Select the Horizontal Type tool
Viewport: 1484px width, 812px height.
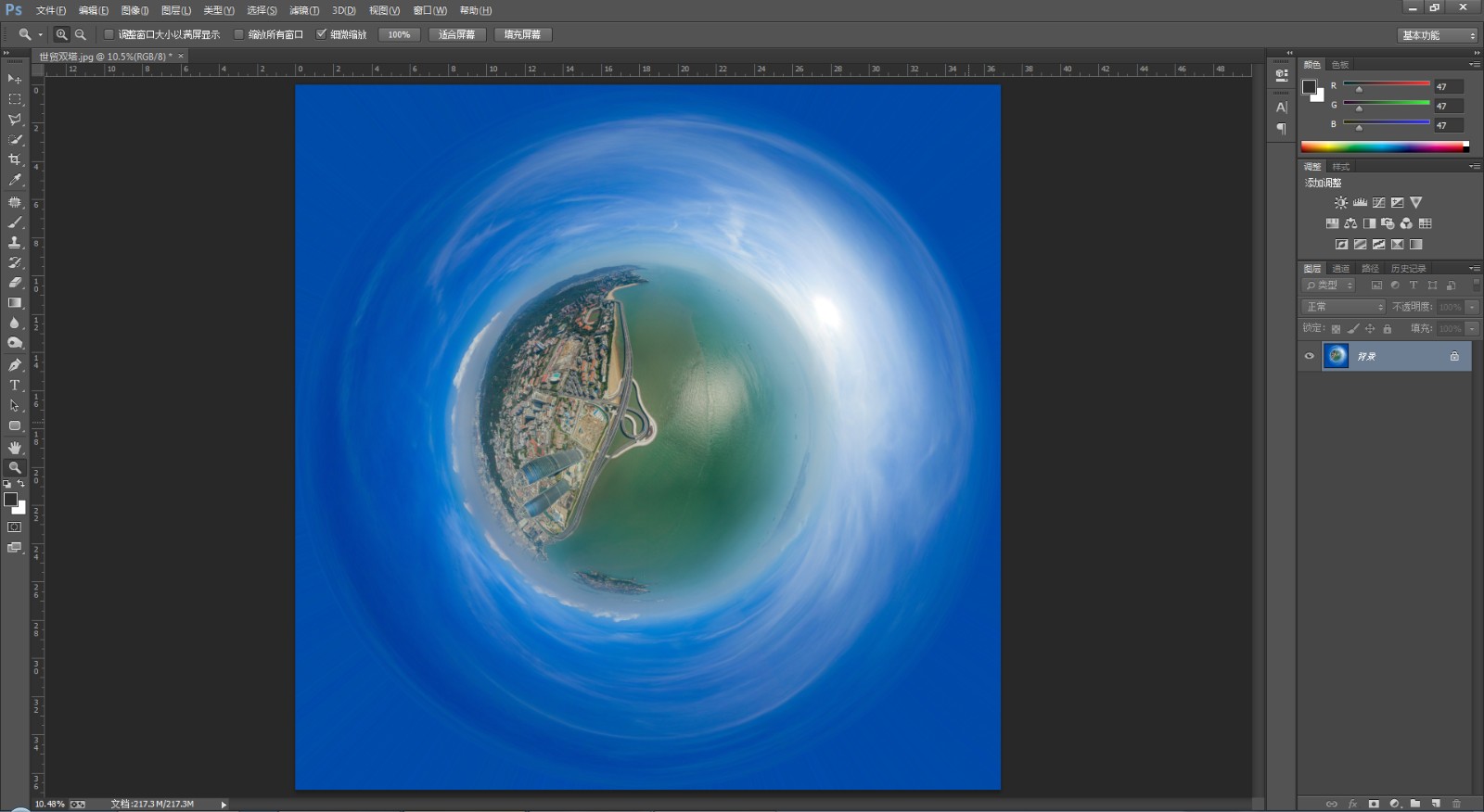click(14, 385)
